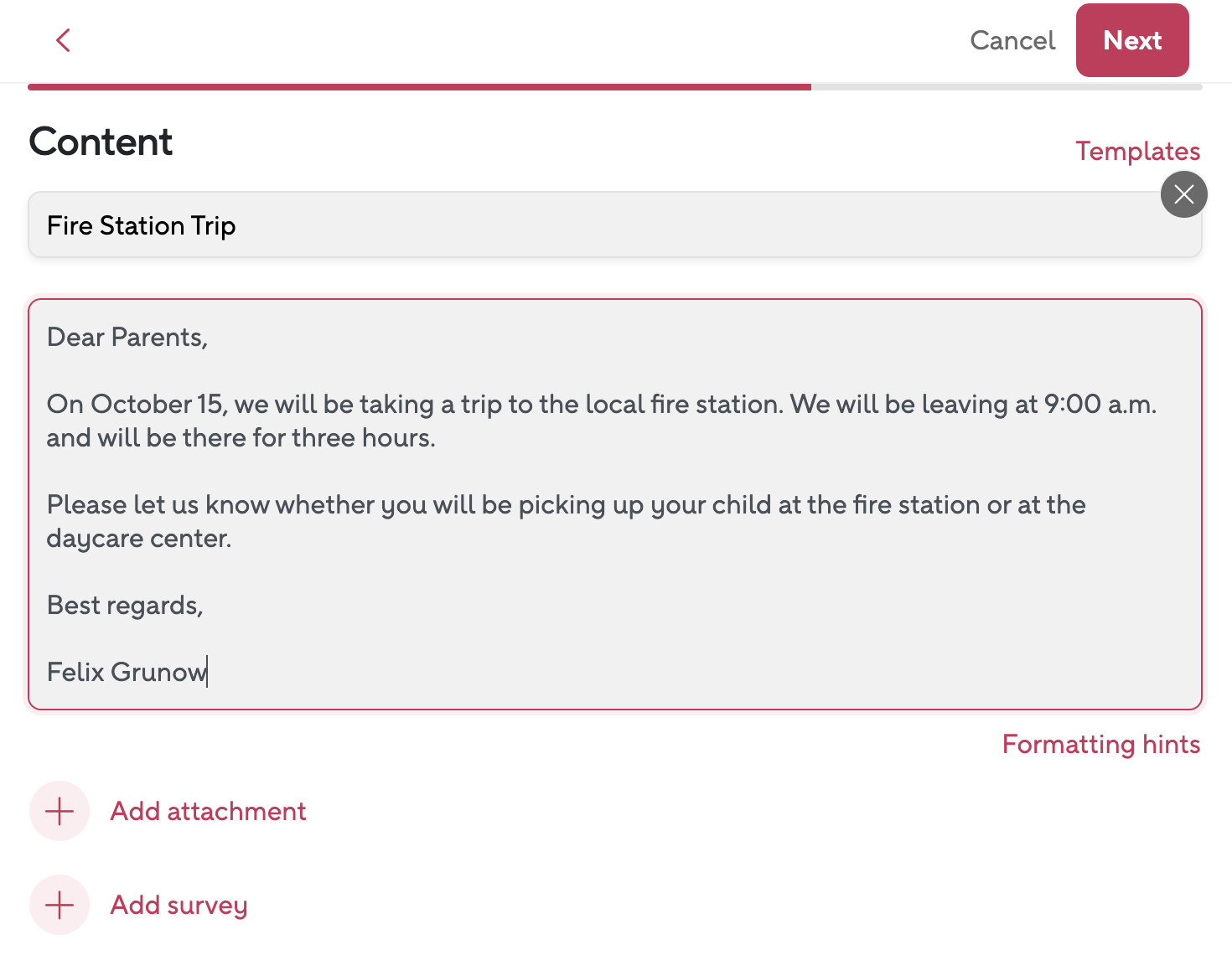Focus the Fire Station Trip title field
Screen dimensions: 1232x960
pos(587,225)
